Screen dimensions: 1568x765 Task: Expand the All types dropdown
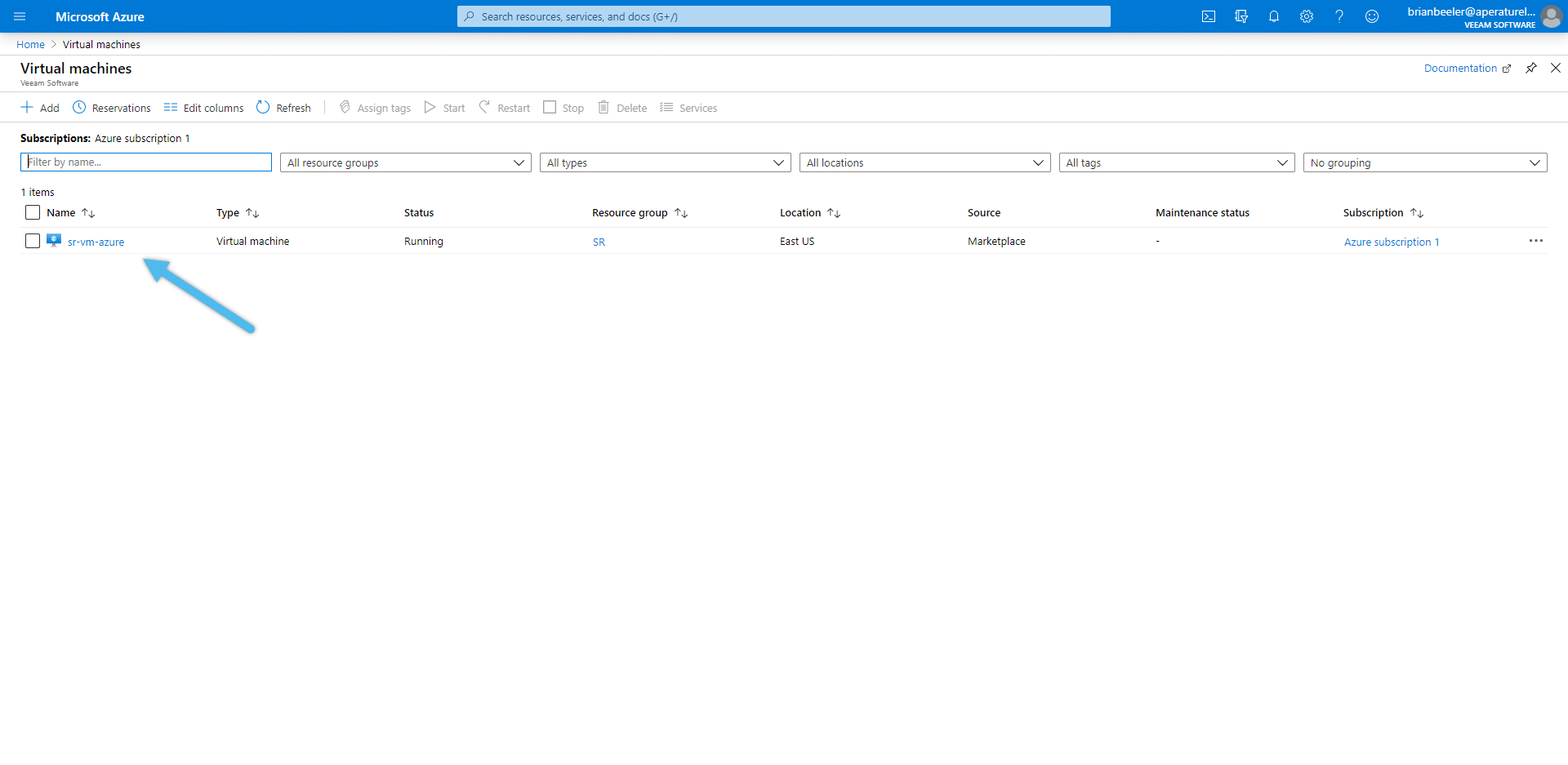click(666, 162)
